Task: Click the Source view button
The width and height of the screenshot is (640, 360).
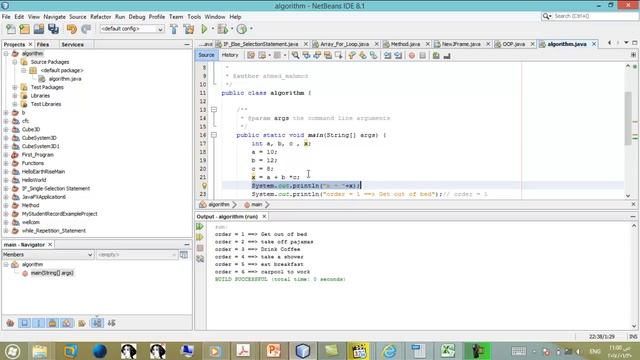Action: pyautogui.click(x=207, y=55)
